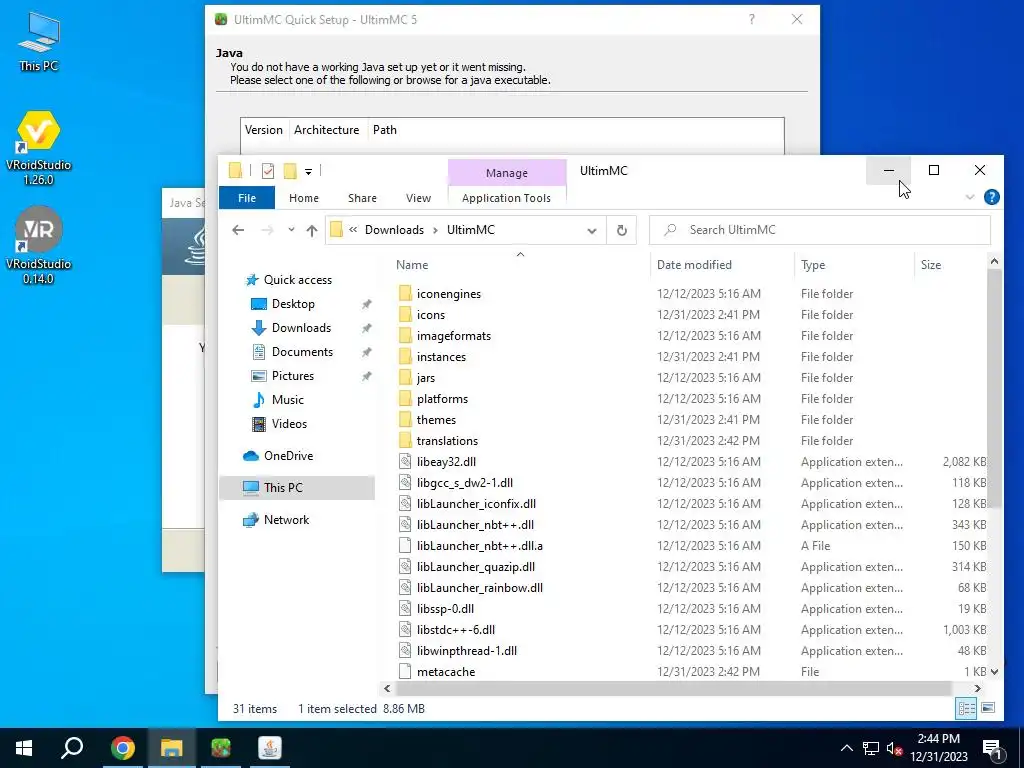The image size is (1024, 768).
Task: Select the jars folder
Action: click(x=426, y=377)
